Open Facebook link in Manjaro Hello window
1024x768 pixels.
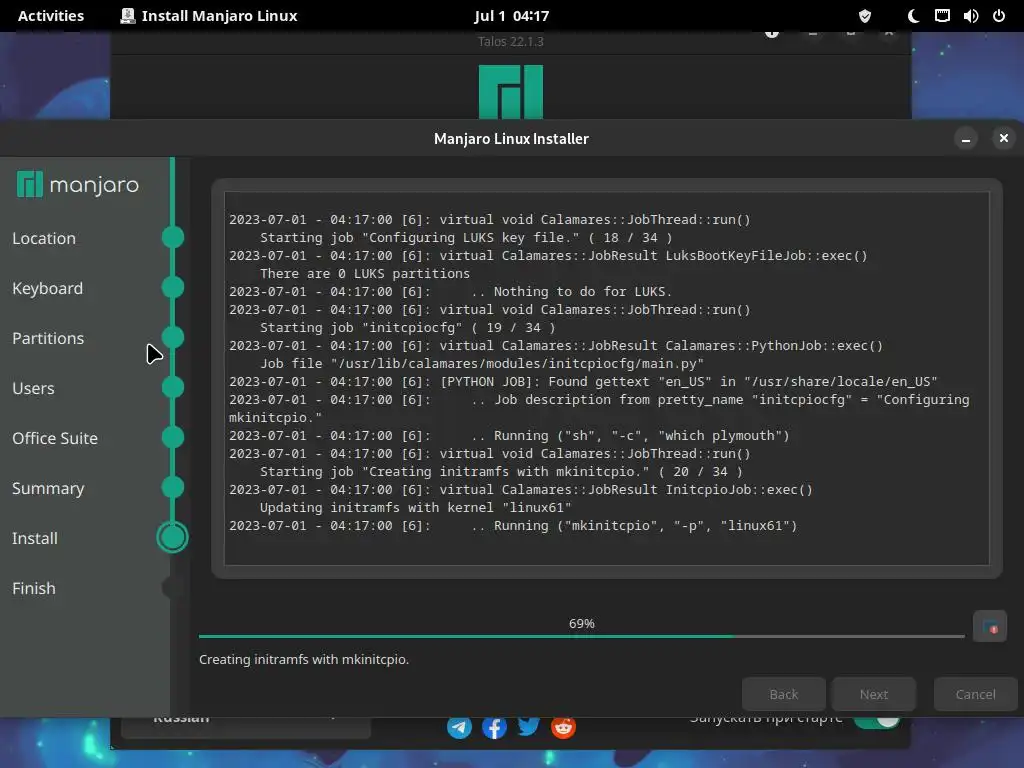pos(494,727)
